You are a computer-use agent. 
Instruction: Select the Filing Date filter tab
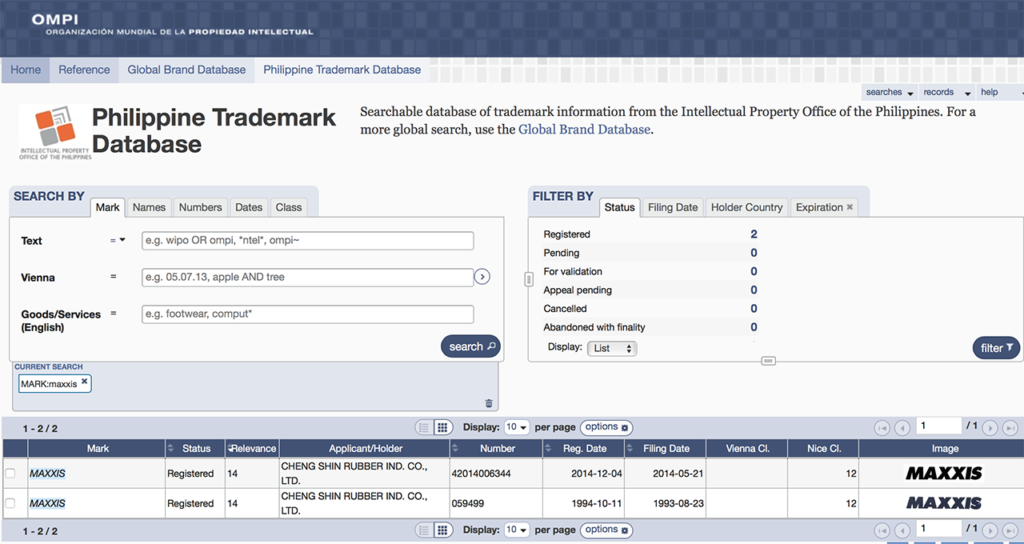coord(673,207)
